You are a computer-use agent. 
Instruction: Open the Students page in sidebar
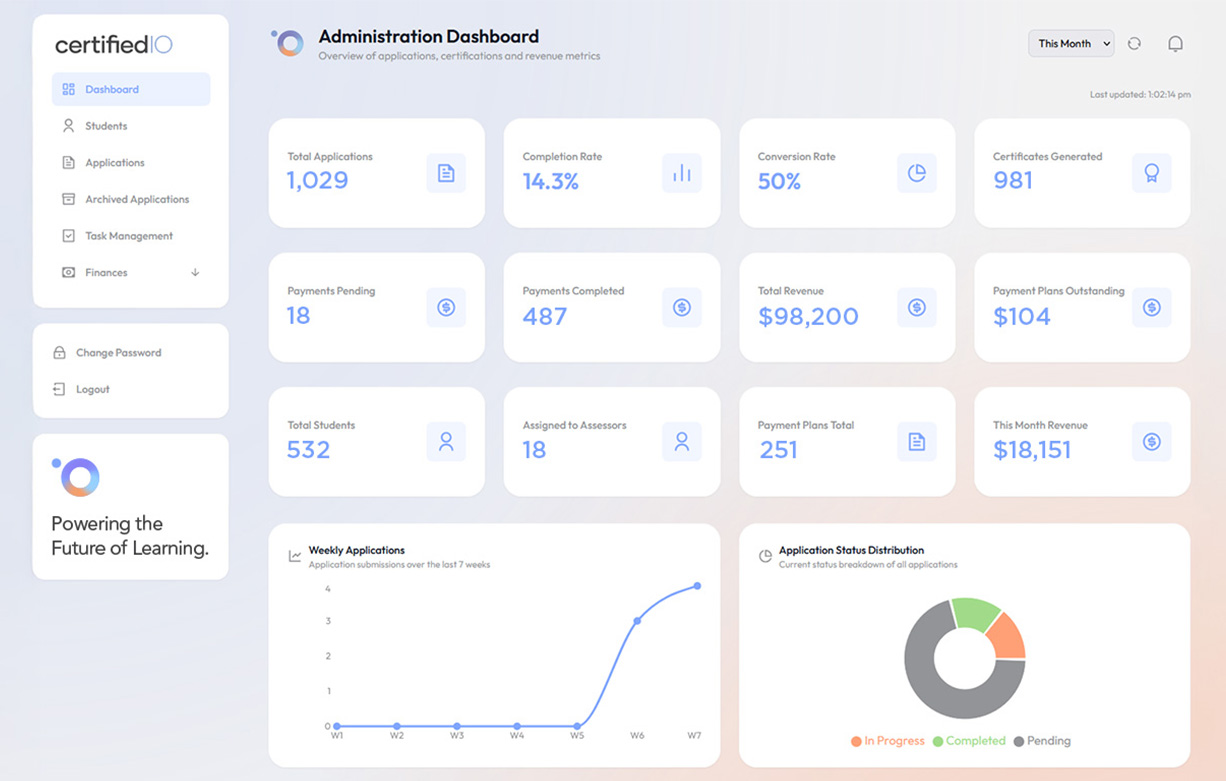point(106,126)
